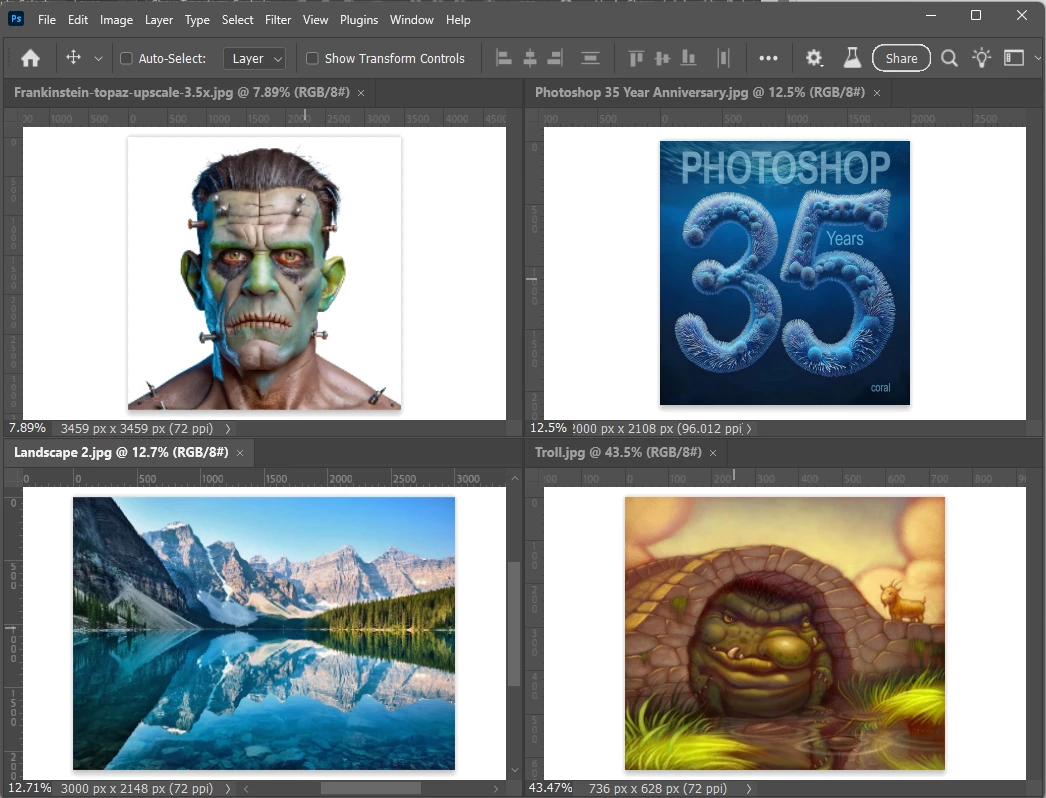Screen dimensions: 1046x798
Task: Click the align vertical centers icon
Action: pyautogui.click(x=662, y=59)
